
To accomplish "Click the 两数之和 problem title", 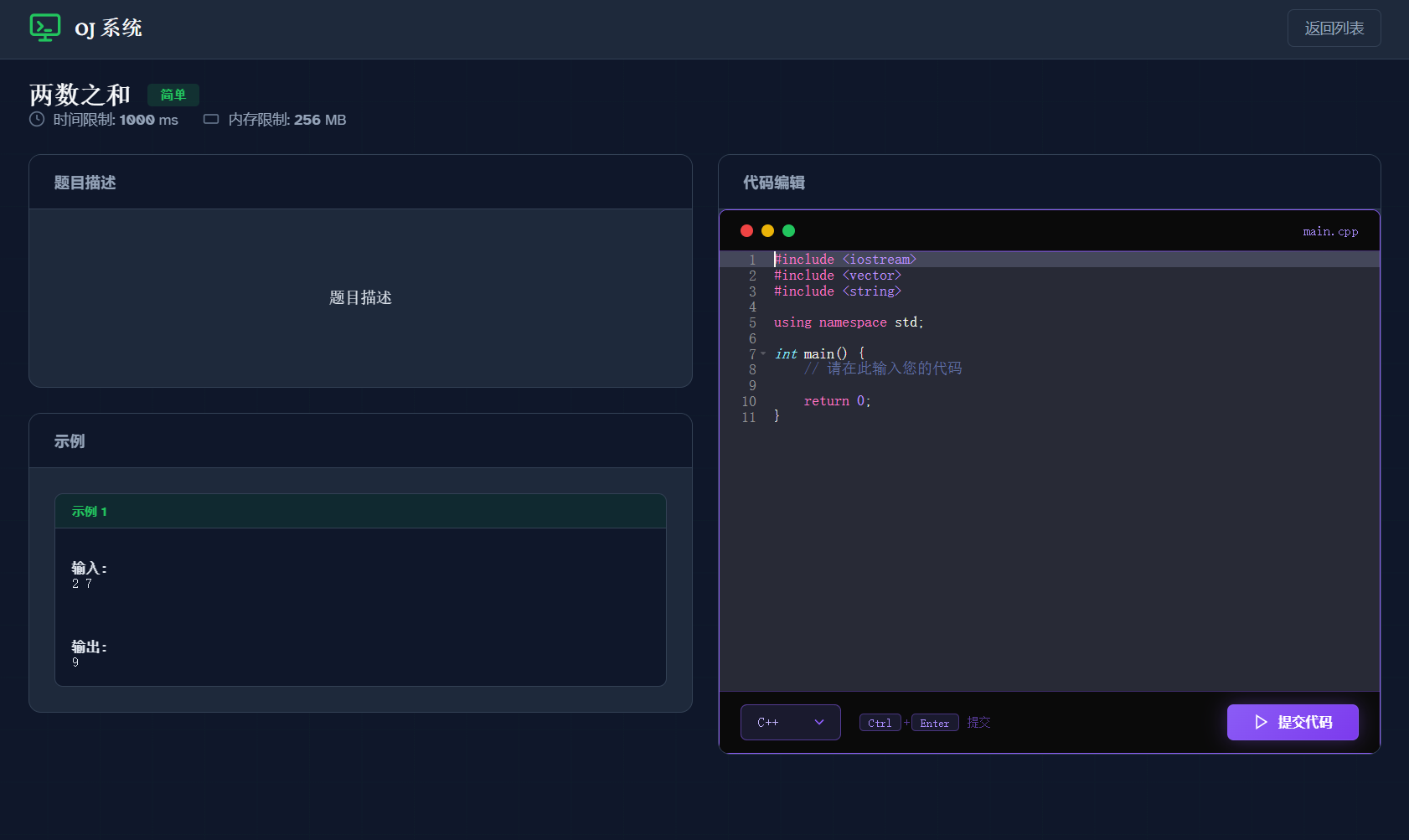I will point(80,95).
